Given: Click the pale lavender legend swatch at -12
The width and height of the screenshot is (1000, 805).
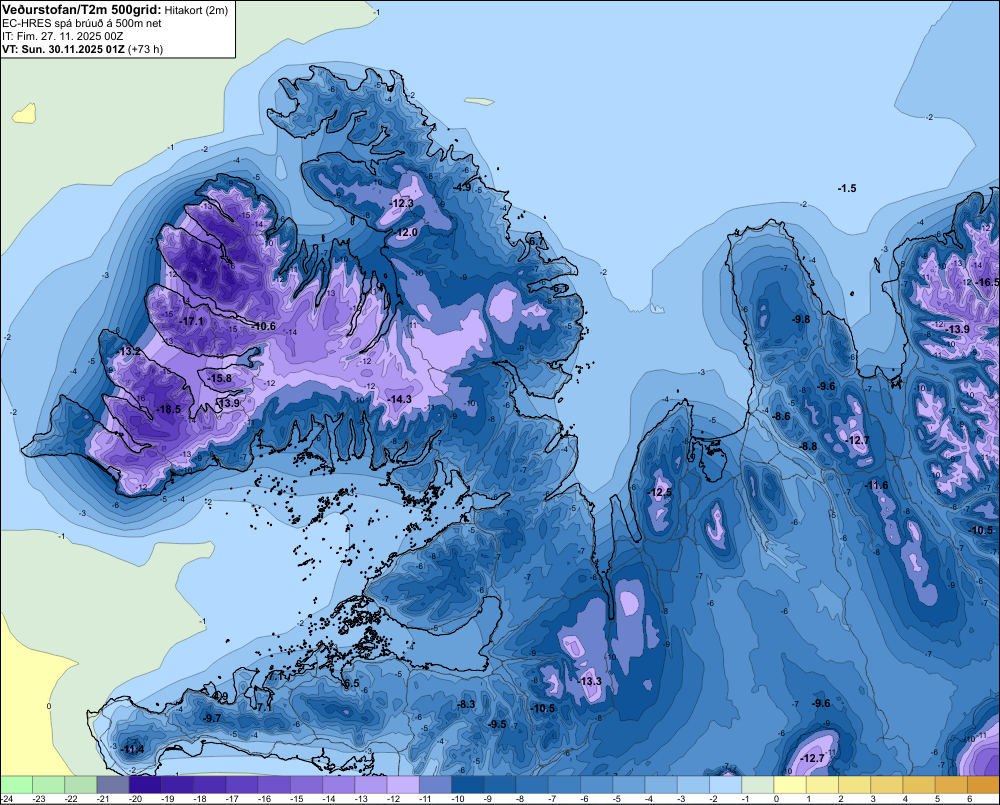Looking at the screenshot, I should (403, 784).
